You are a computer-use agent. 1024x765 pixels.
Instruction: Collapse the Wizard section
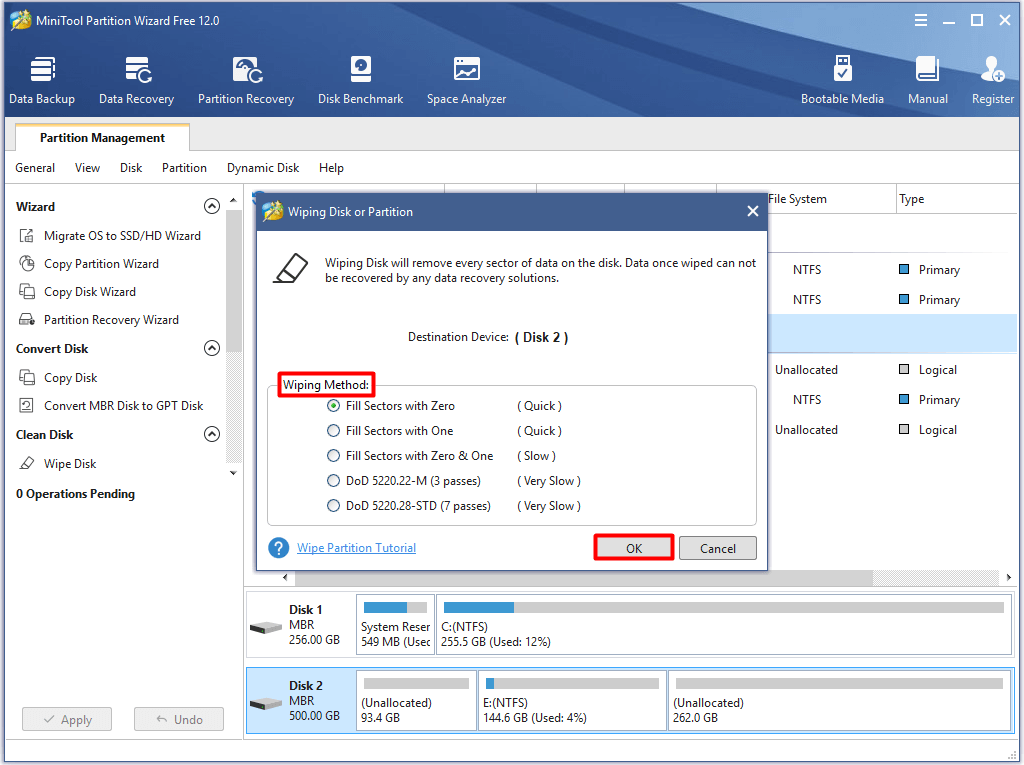[x=212, y=206]
